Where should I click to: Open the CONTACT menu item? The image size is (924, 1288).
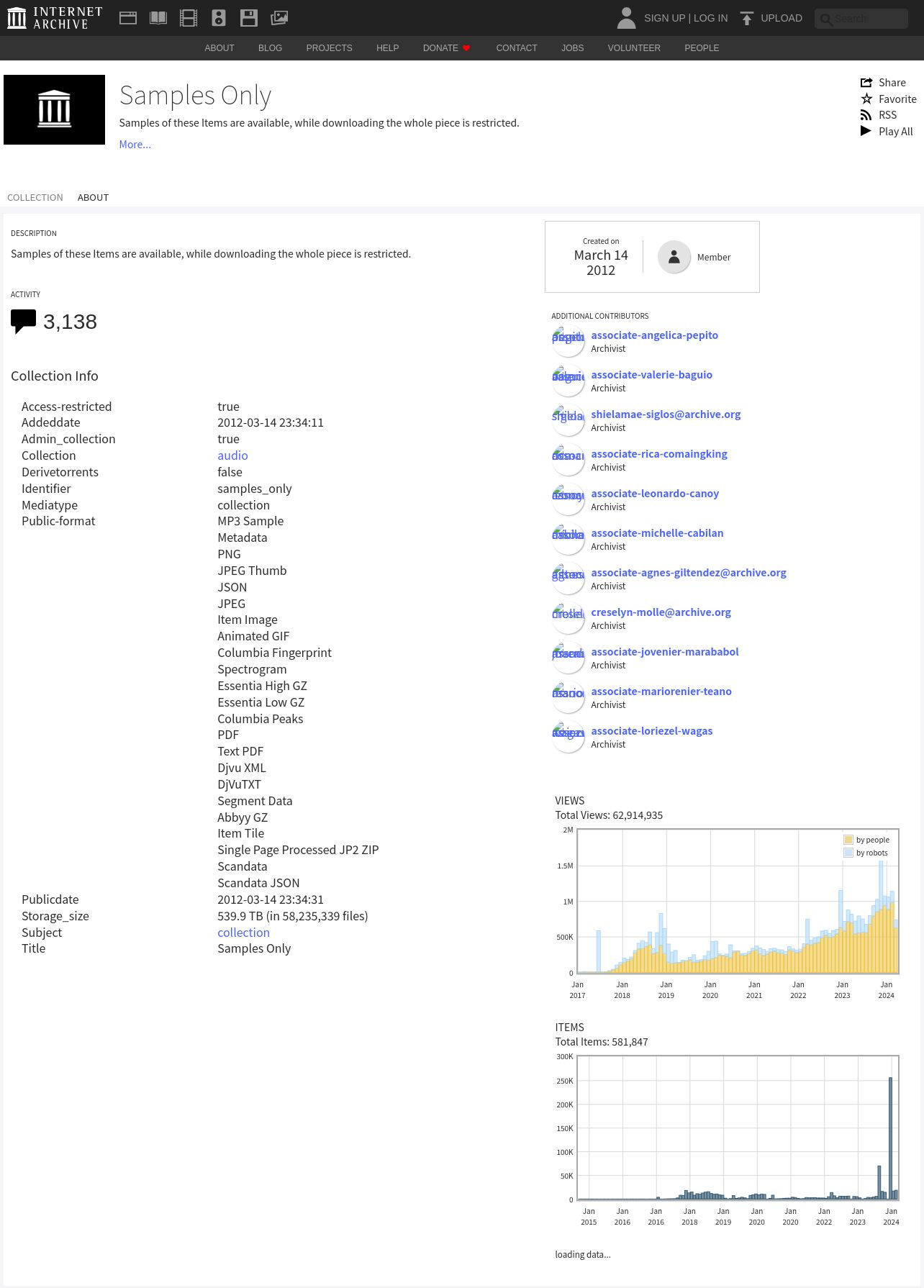pyautogui.click(x=517, y=48)
